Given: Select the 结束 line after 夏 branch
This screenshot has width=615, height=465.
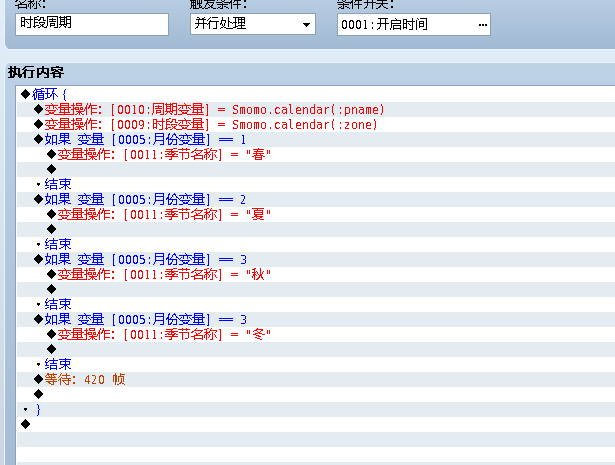Looking at the screenshot, I should click(x=316, y=244).
